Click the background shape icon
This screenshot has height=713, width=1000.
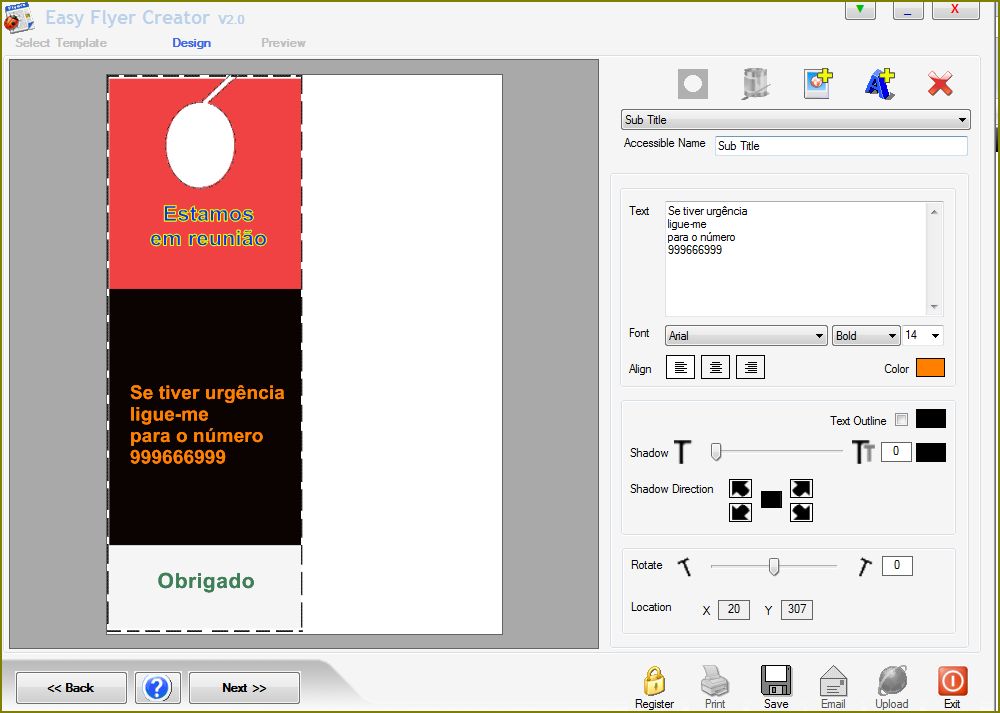coord(693,84)
